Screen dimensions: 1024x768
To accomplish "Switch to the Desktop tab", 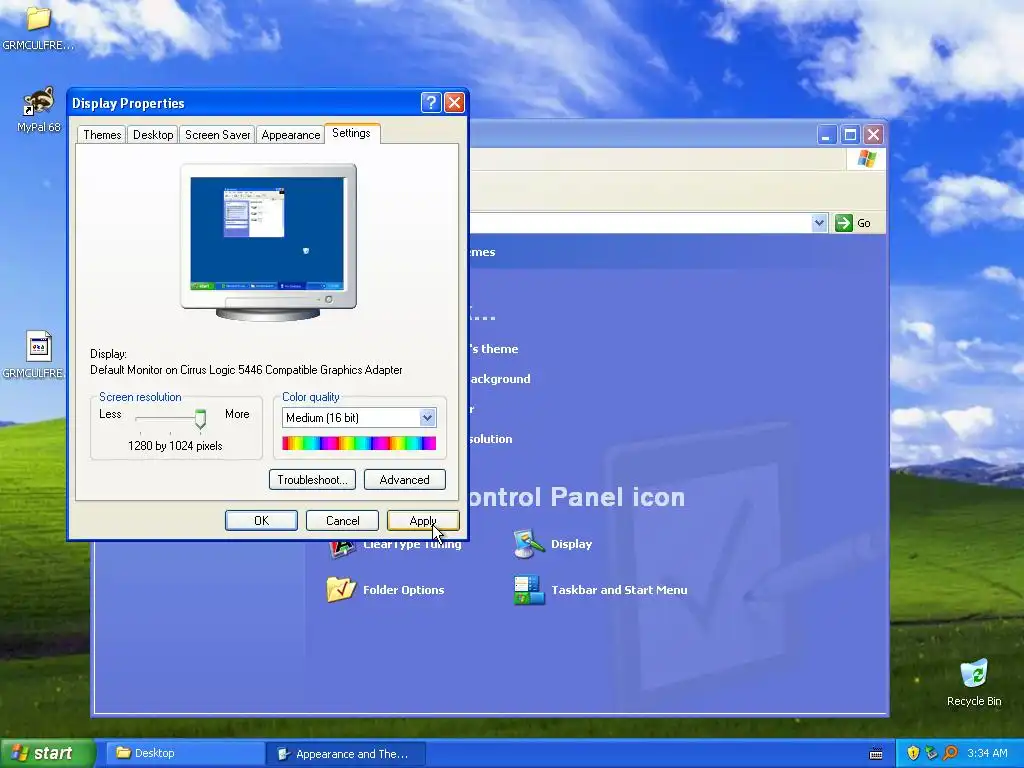I will click(153, 135).
